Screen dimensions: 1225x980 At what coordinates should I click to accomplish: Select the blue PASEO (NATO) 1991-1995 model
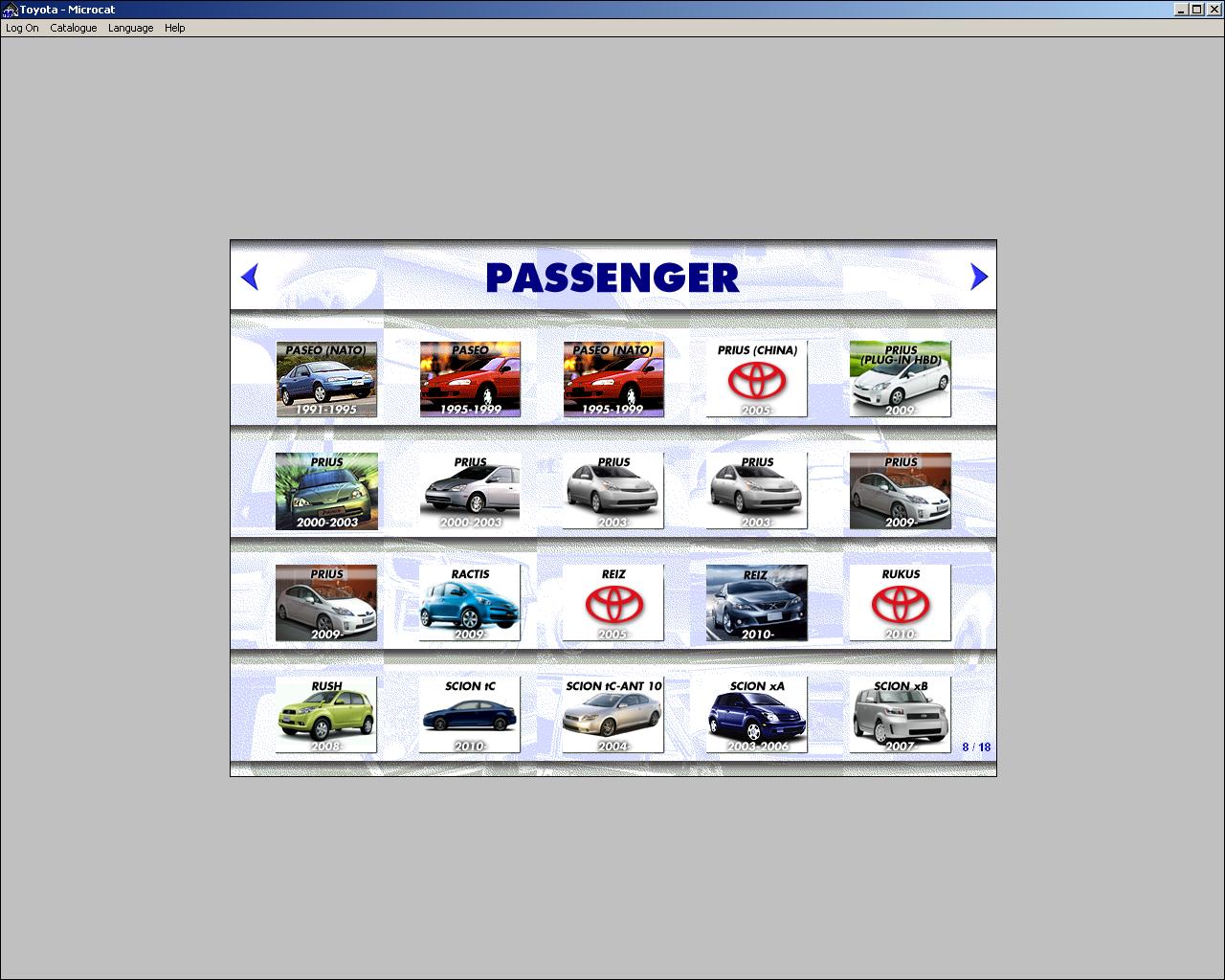point(326,379)
